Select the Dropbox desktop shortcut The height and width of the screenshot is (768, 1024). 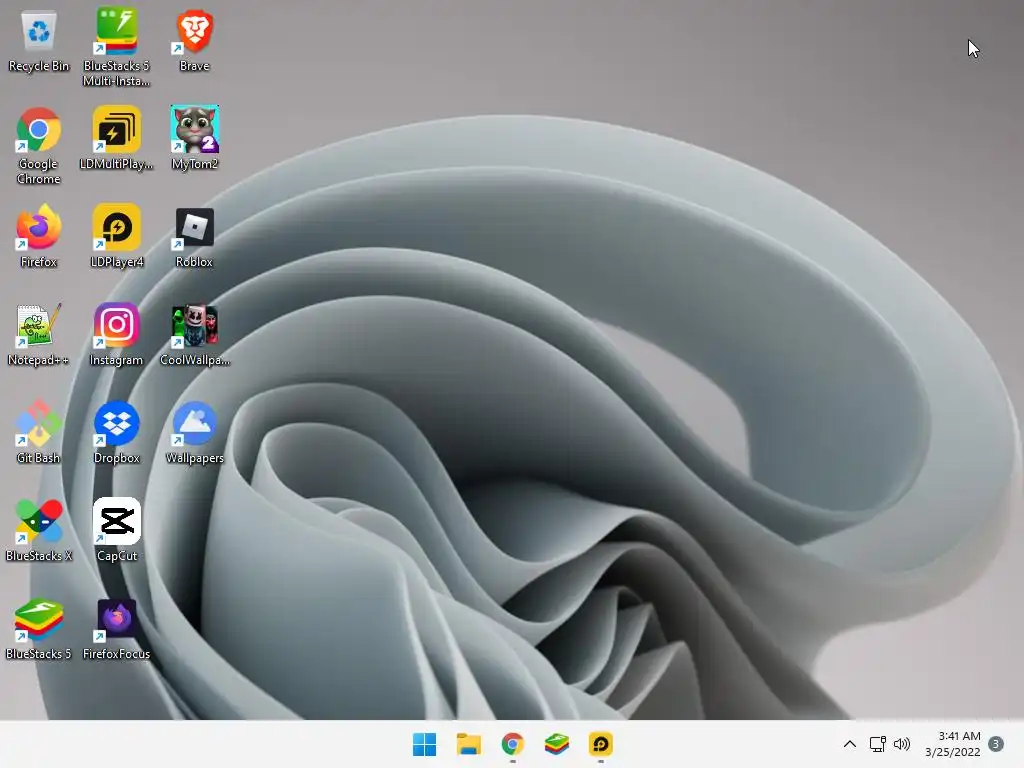117,432
